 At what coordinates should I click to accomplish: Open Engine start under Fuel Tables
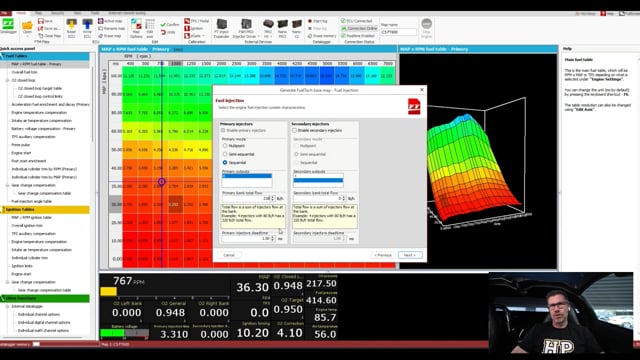point(21,153)
